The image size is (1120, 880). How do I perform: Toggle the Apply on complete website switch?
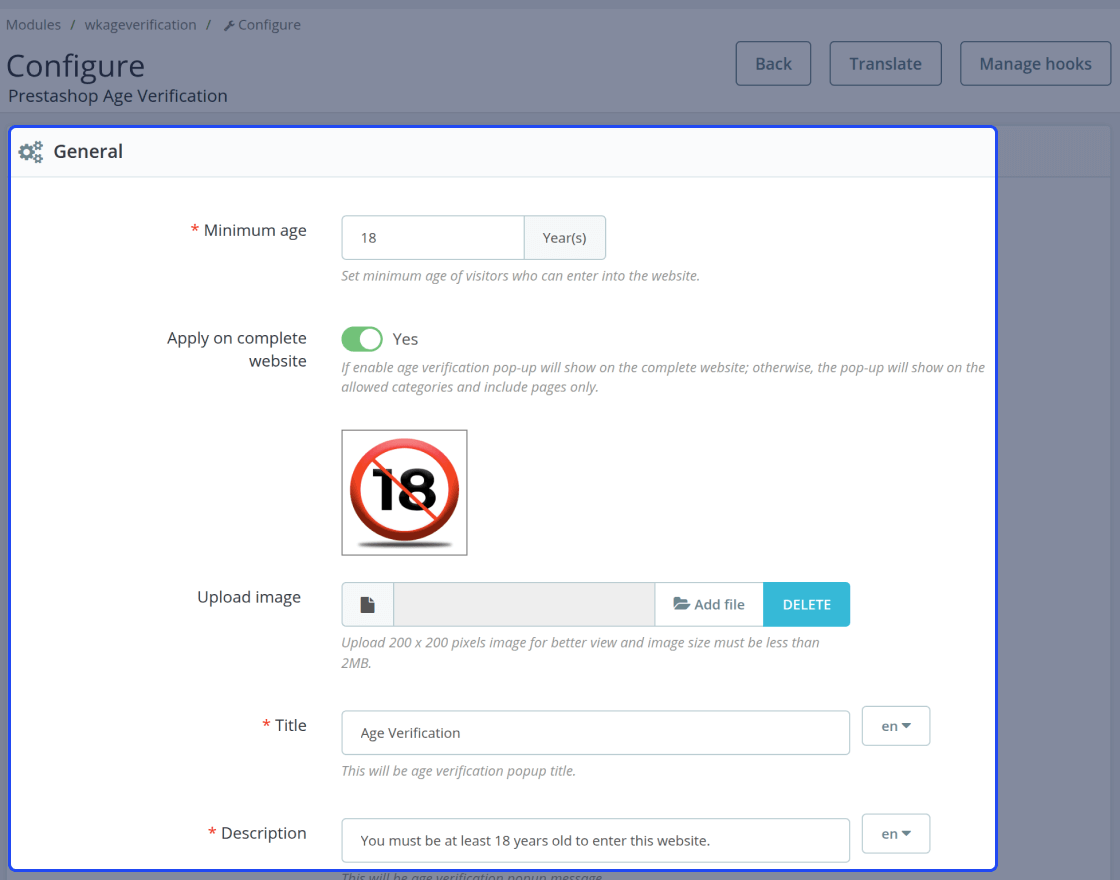click(x=362, y=339)
